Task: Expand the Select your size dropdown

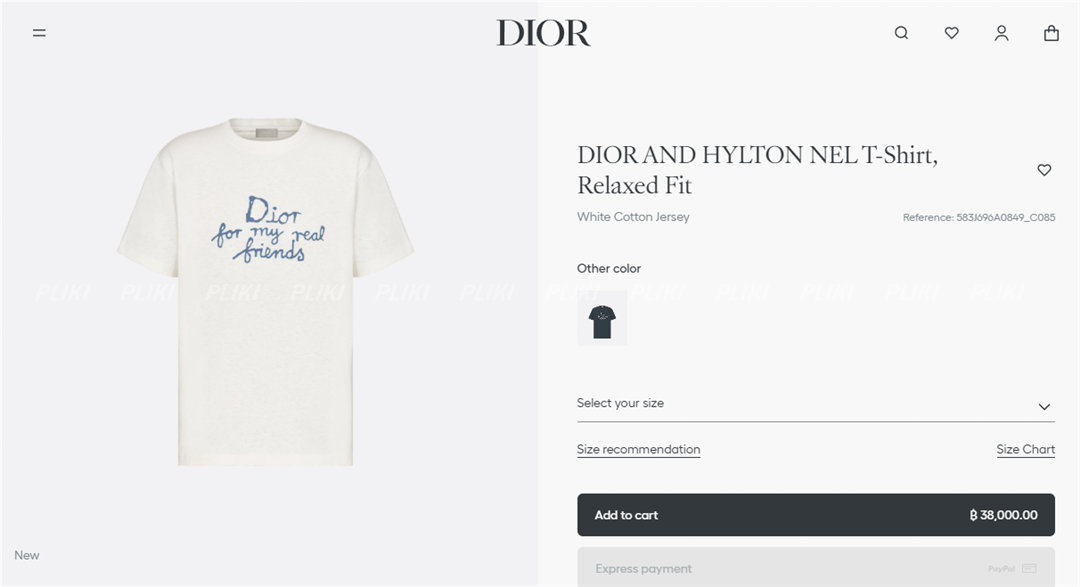Action: [x=816, y=404]
